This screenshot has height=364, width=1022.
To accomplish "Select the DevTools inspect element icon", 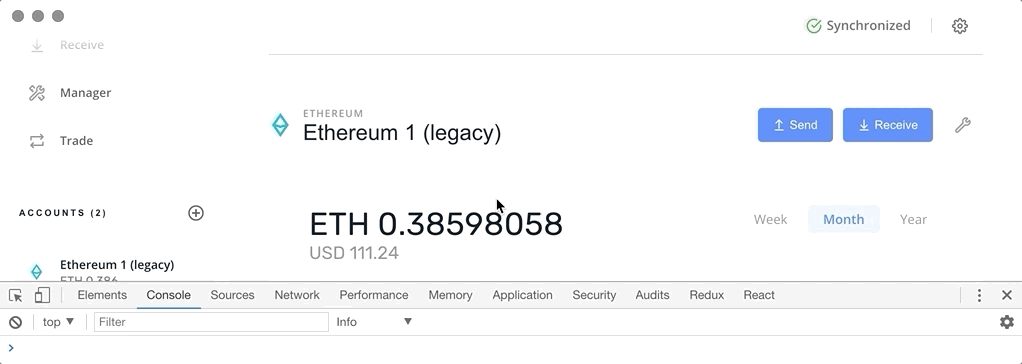I will (x=16, y=296).
